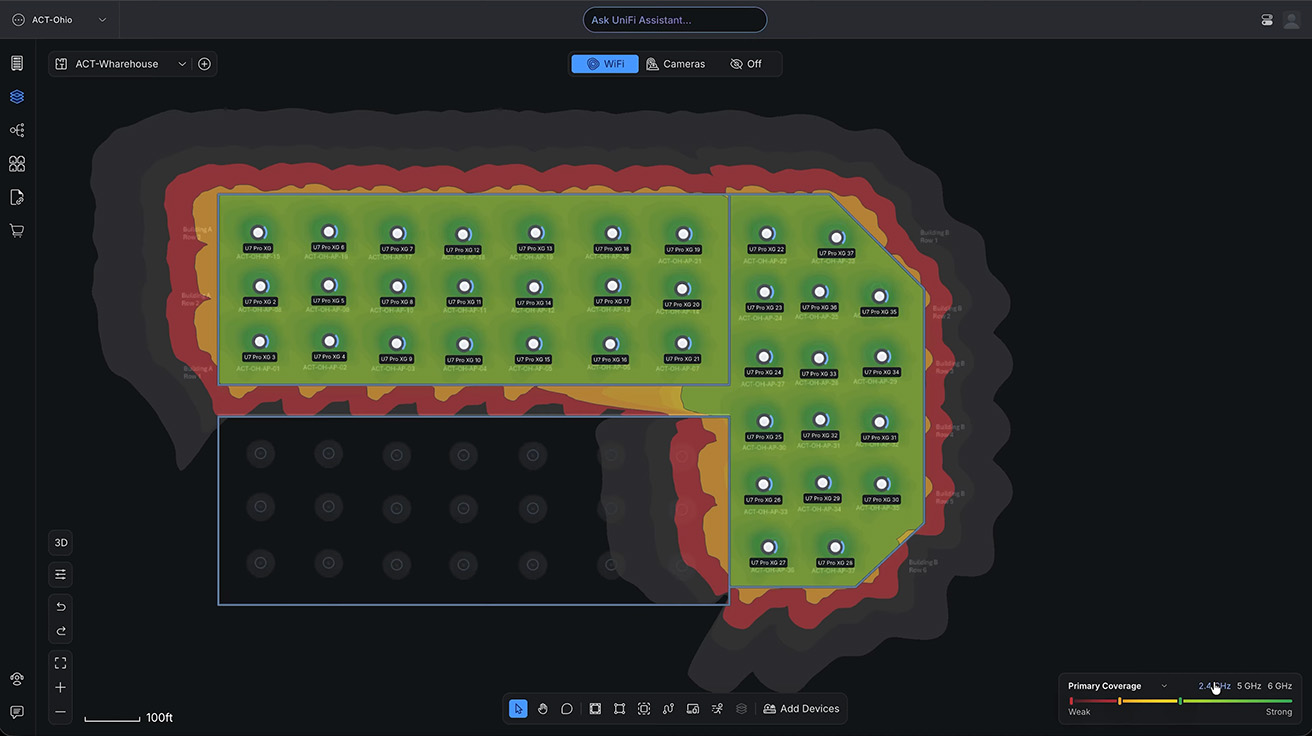Adjust the orange coverage threshold handle
Screen dimensions: 1312x736
click(1119, 701)
